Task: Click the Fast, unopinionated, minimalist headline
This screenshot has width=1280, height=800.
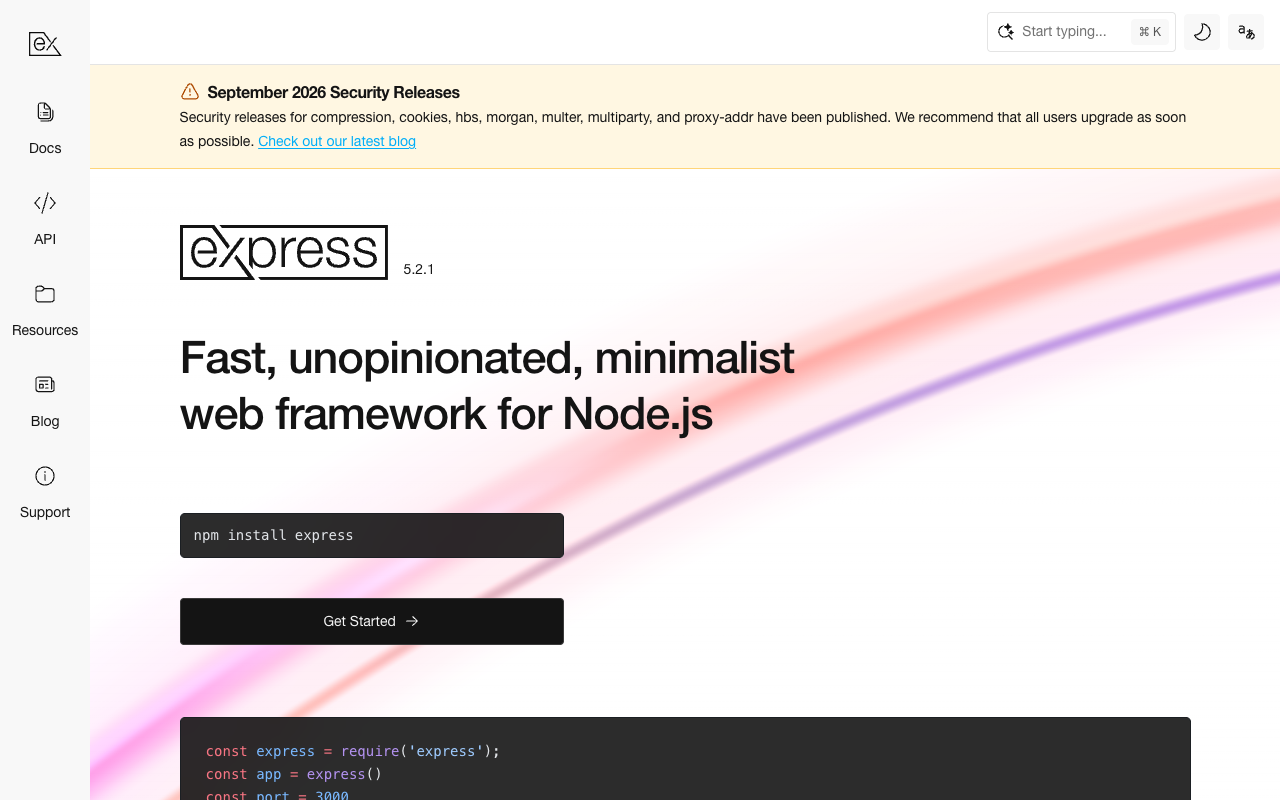Action: pos(487,385)
